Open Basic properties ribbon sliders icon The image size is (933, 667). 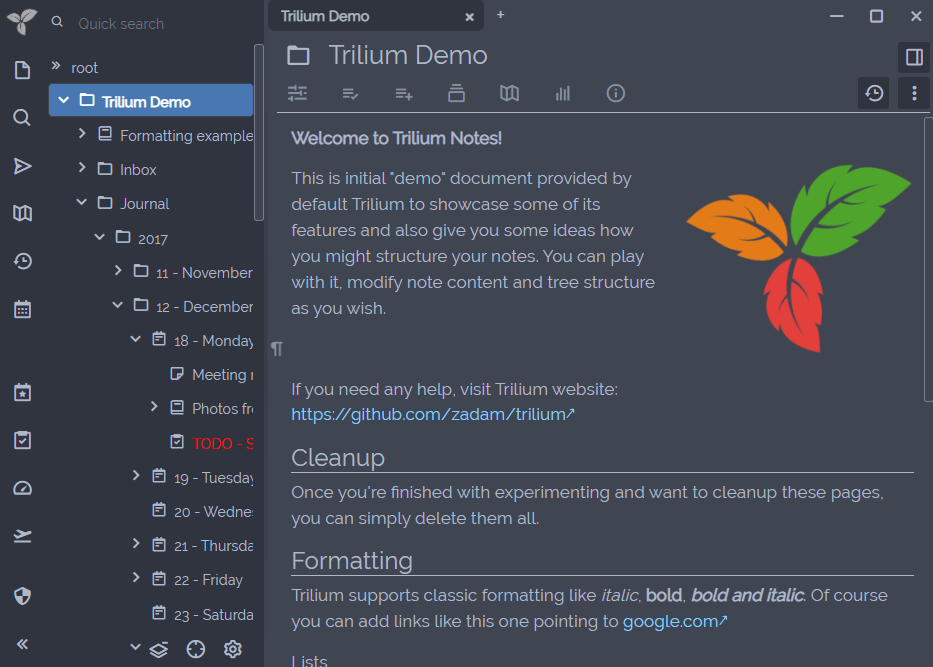click(x=297, y=93)
